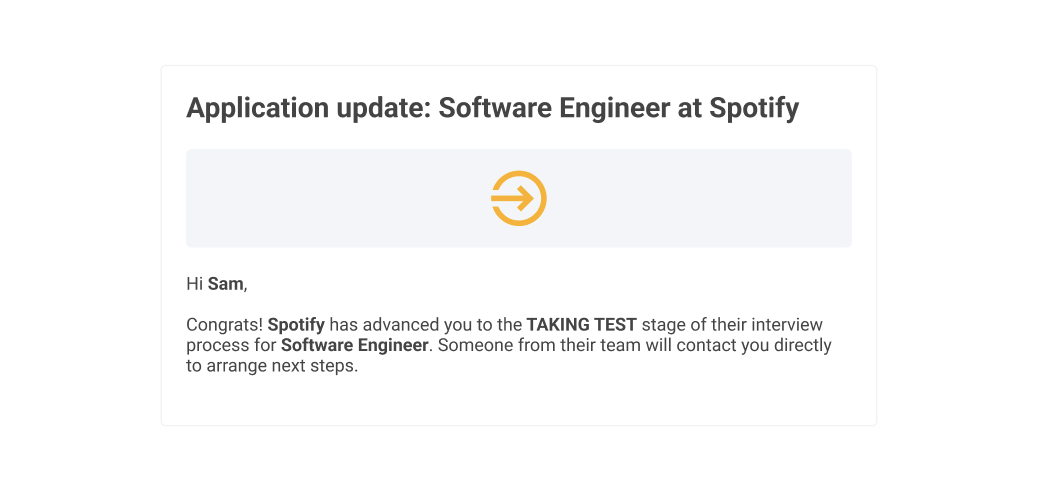This screenshot has height=498, width=1050.
Task: Click bold 'Spotify' in the message body
Action: [296, 325]
